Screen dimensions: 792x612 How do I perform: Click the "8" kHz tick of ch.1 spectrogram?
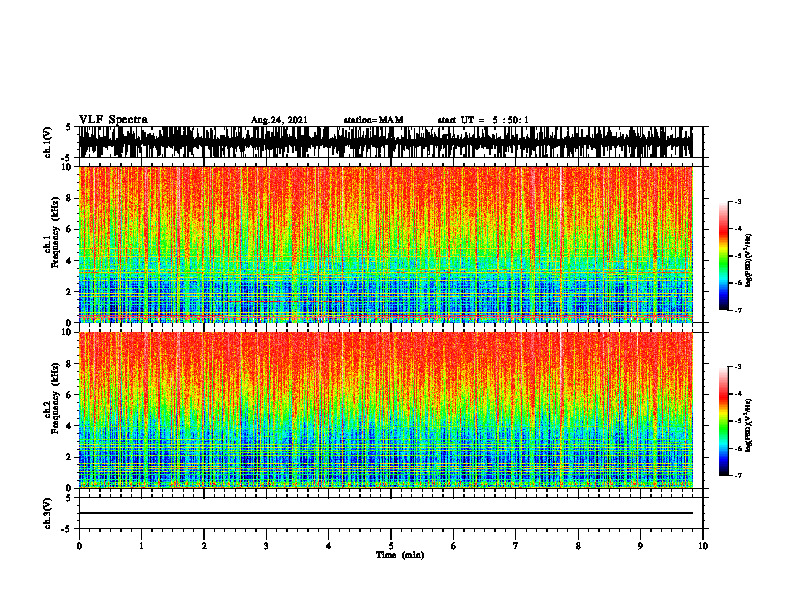point(69,198)
